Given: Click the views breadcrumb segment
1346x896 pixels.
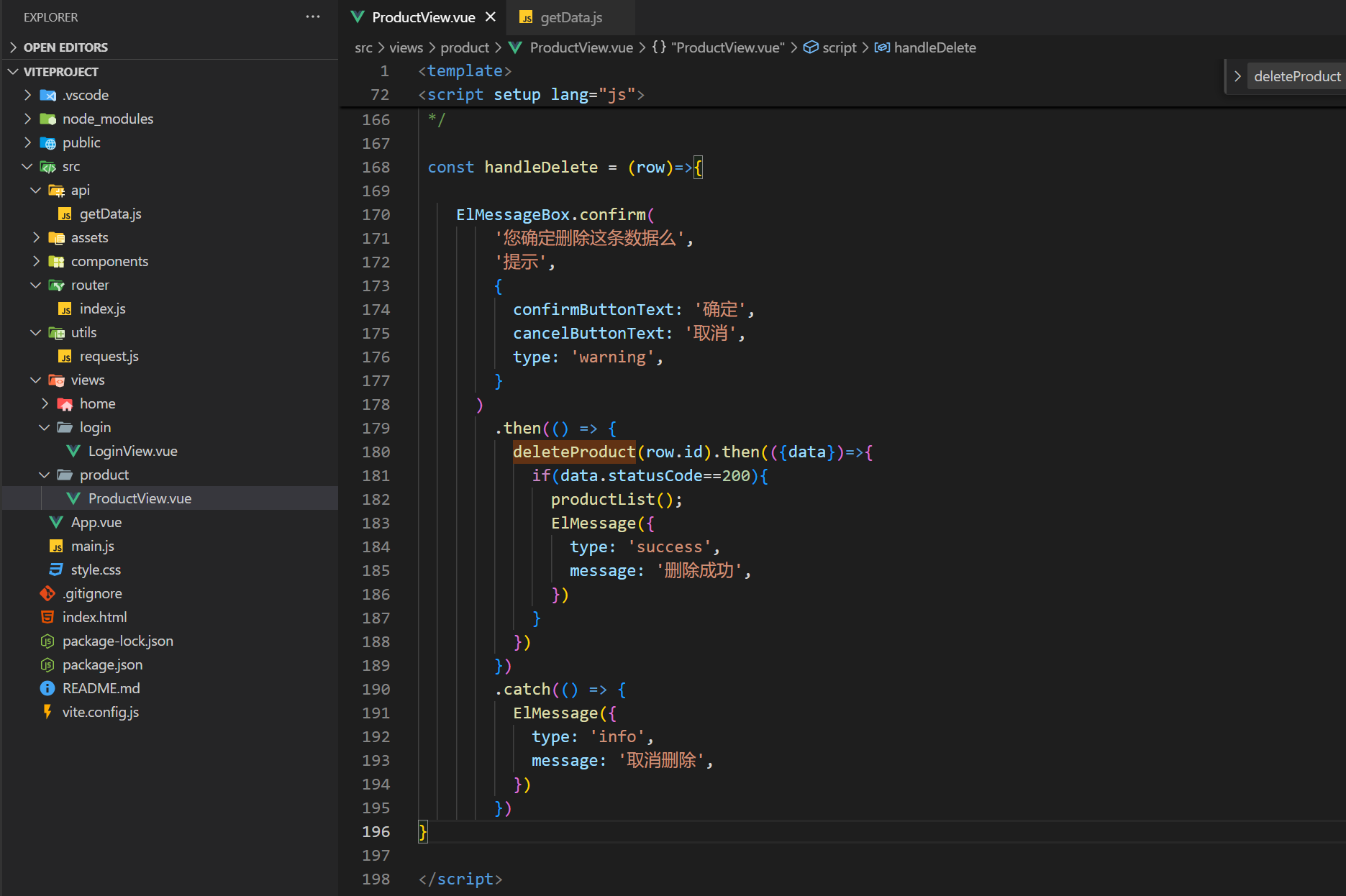Looking at the screenshot, I should pos(406,47).
